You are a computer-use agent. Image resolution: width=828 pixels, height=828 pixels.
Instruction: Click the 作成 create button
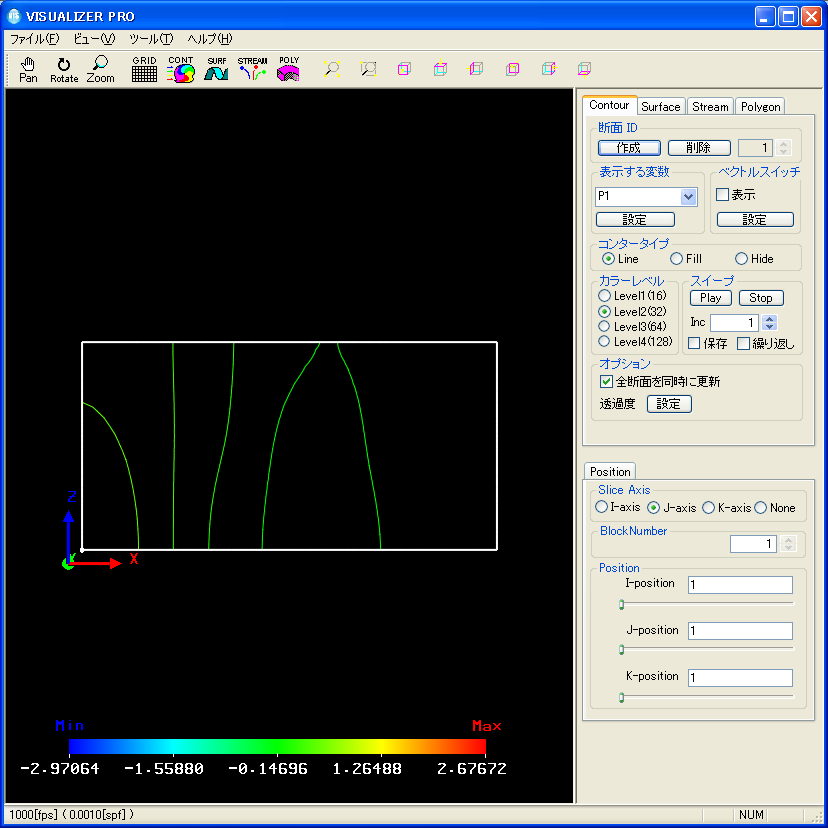click(628, 148)
